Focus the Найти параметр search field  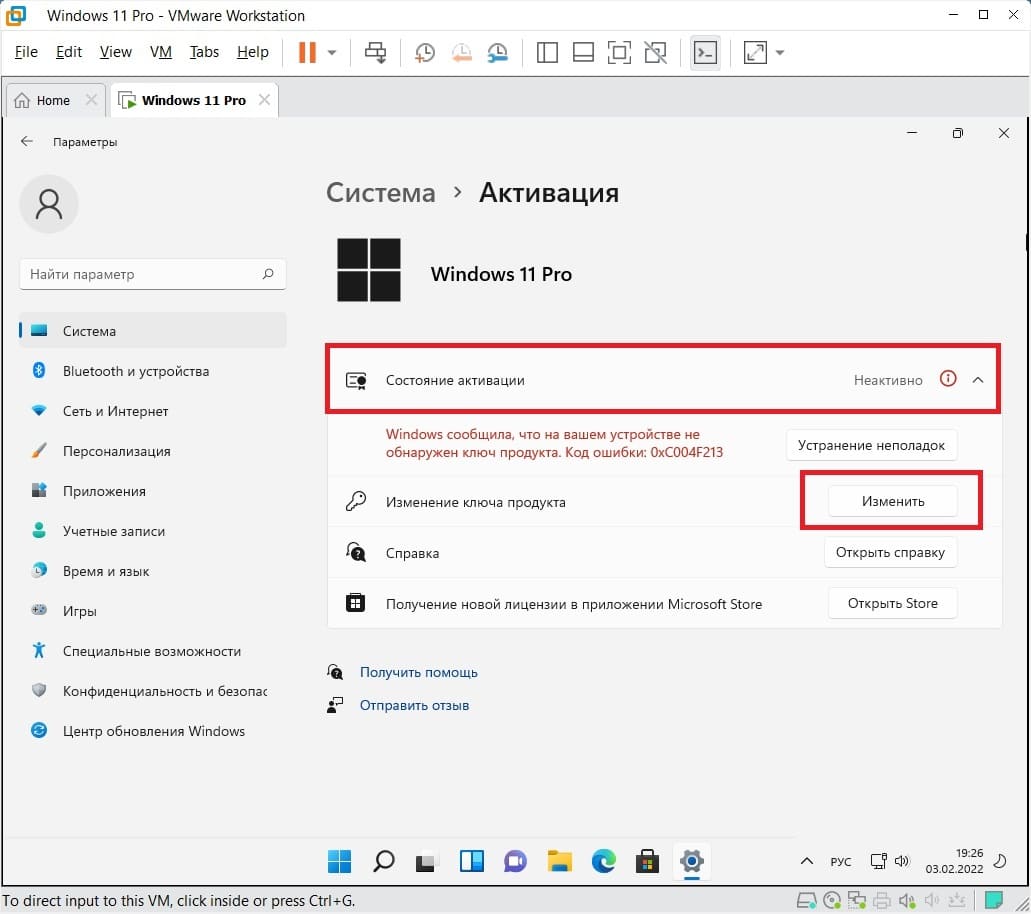(153, 274)
